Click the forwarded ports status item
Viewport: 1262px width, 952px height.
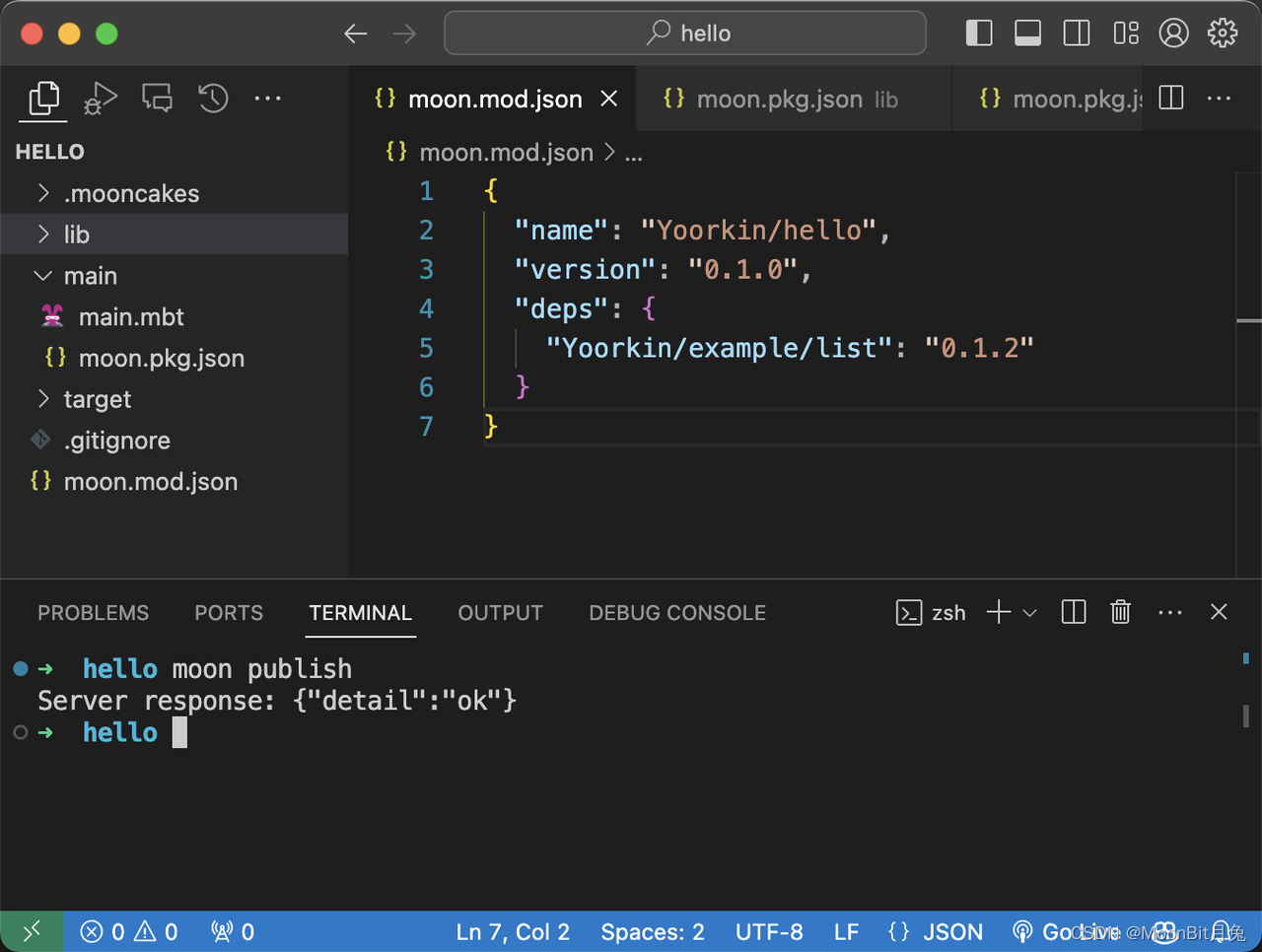(x=233, y=931)
